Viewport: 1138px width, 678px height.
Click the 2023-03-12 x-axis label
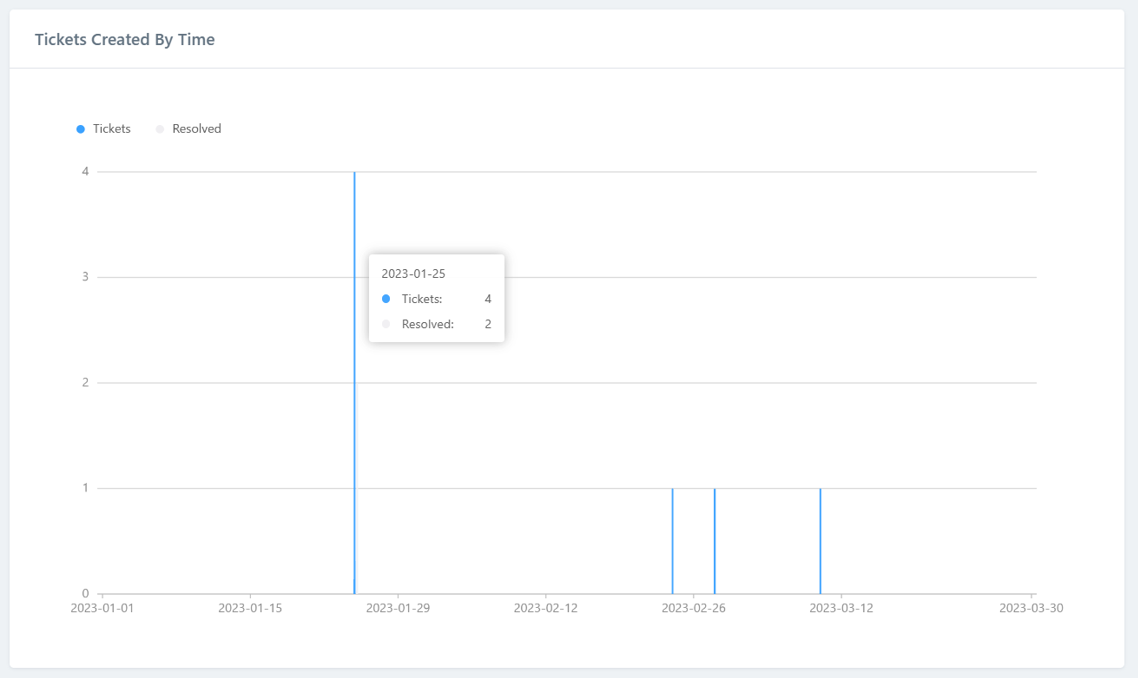coord(841,608)
